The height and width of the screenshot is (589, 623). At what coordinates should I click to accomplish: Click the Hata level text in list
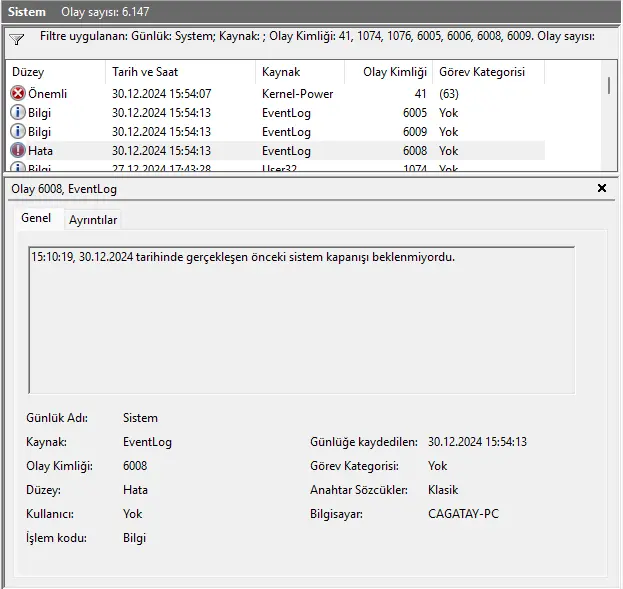pyautogui.click(x=40, y=151)
